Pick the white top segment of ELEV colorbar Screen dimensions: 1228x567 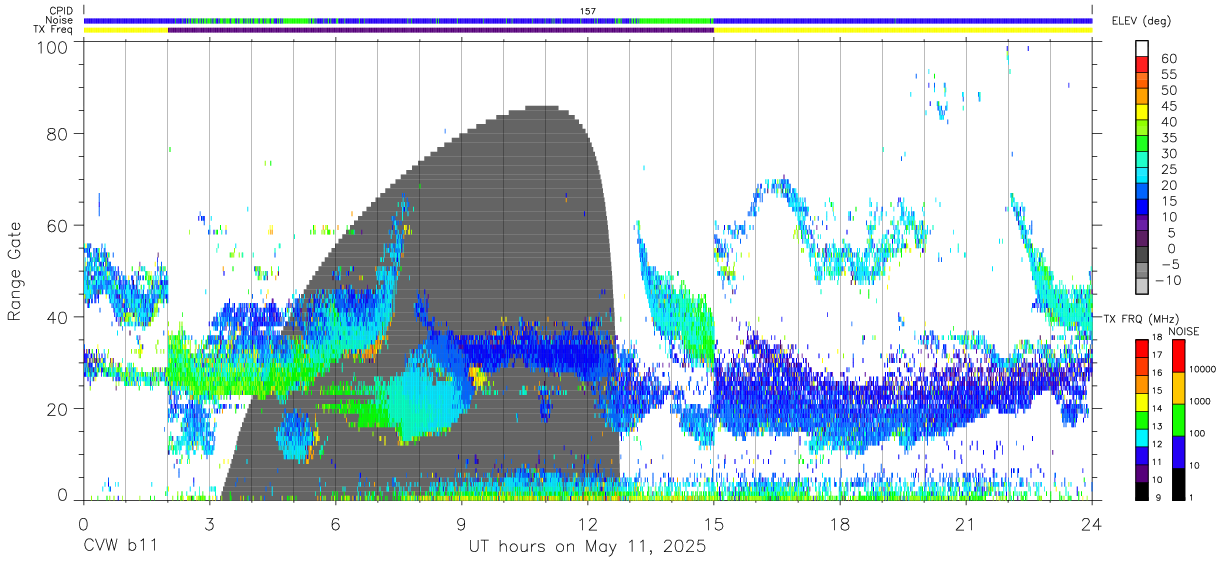1143,49
